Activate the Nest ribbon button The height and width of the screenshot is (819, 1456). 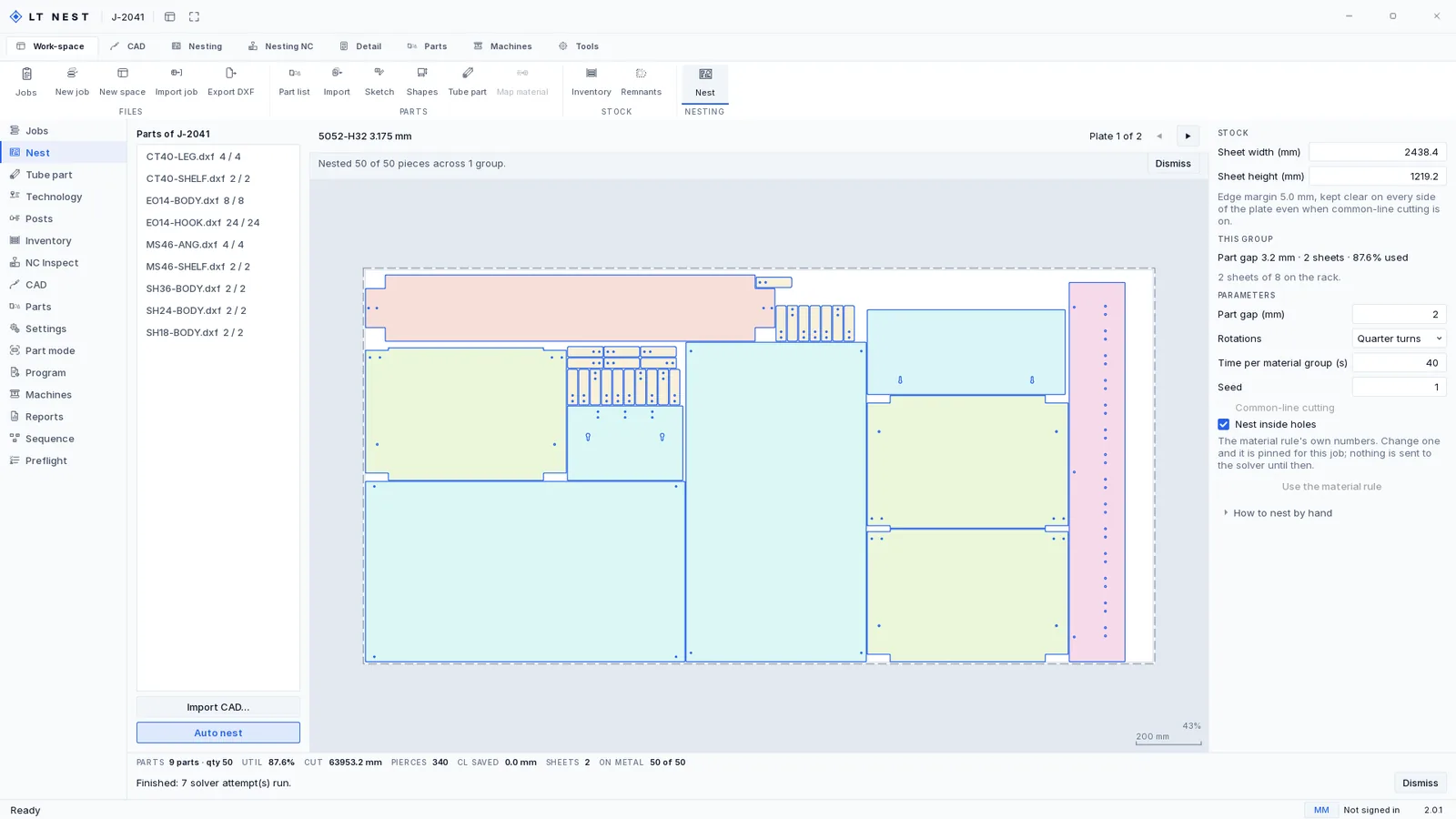(704, 82)
